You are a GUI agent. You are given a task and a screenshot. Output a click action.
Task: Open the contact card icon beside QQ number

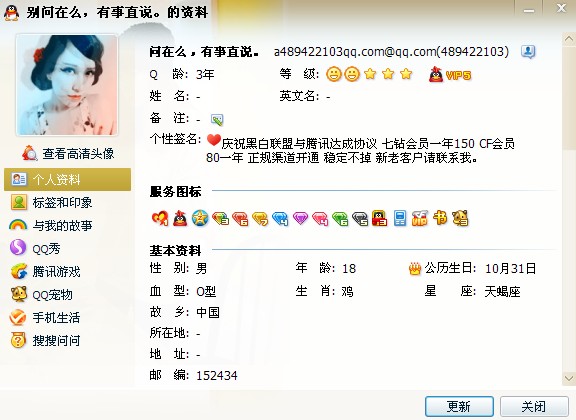pyautogui.click(x=528, y=52)
